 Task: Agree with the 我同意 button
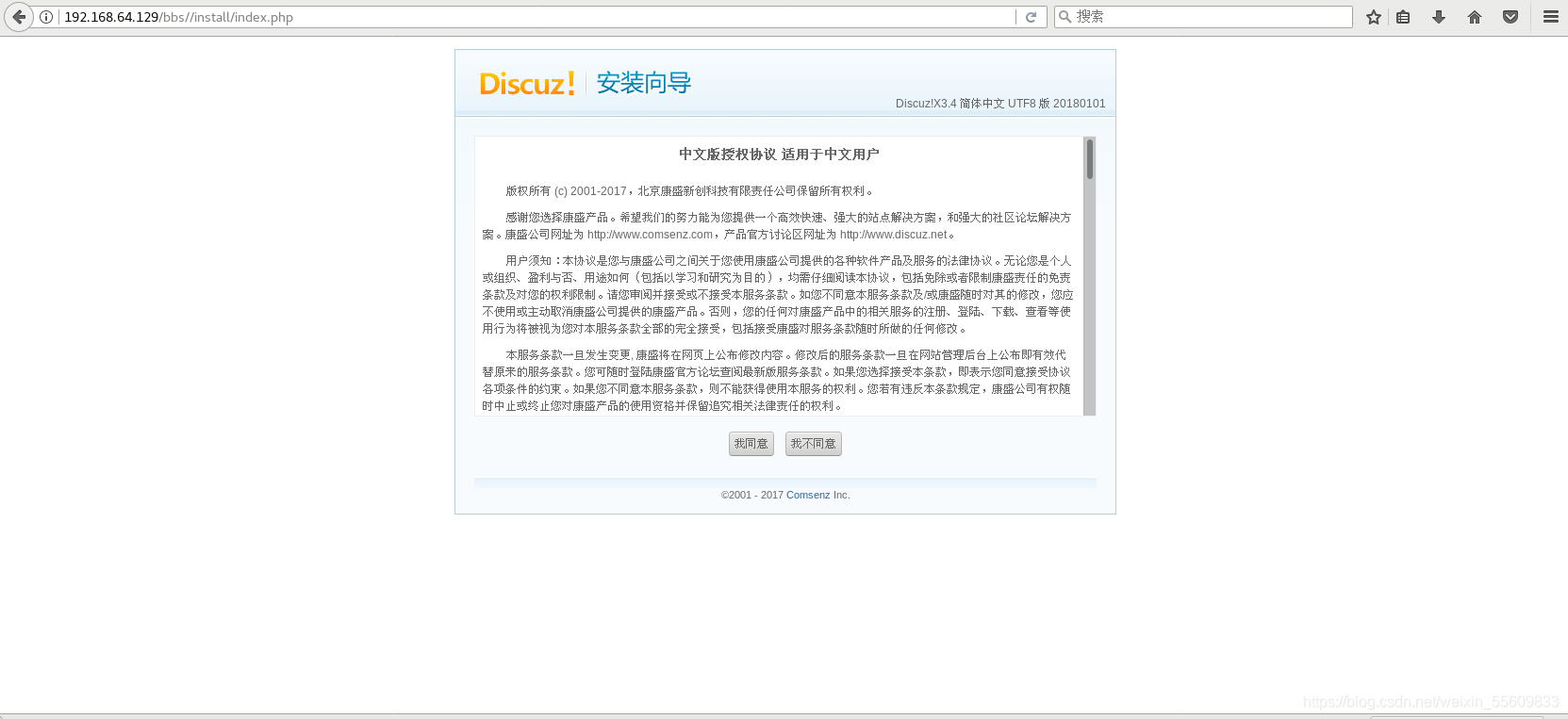(751, 444)
